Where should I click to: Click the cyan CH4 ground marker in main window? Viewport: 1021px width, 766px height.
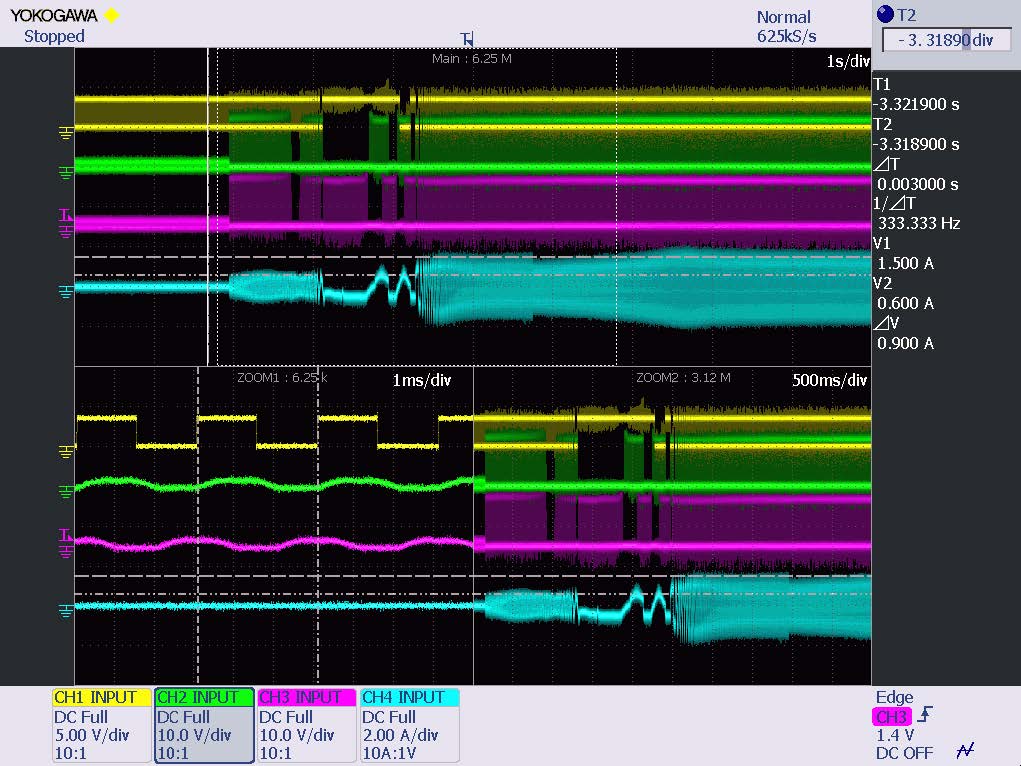coord(66,291)
